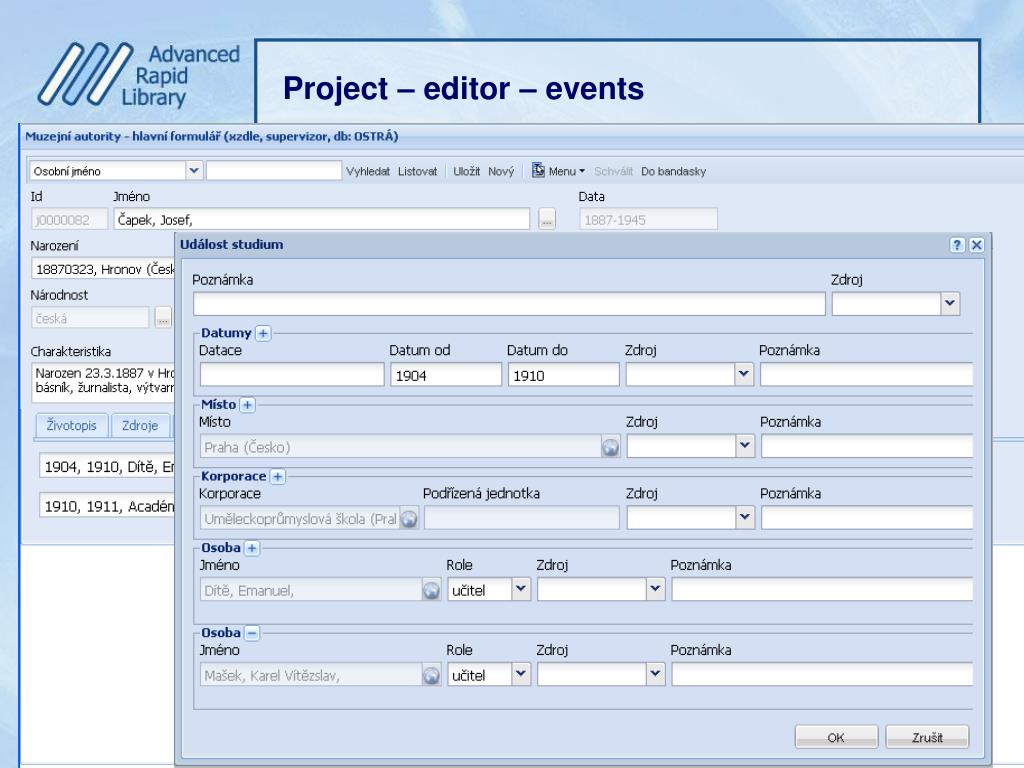This screenshot has width=1024, height=768.
Task: Open Zdroj dropdown in Místo section
Action: (744, 446)
